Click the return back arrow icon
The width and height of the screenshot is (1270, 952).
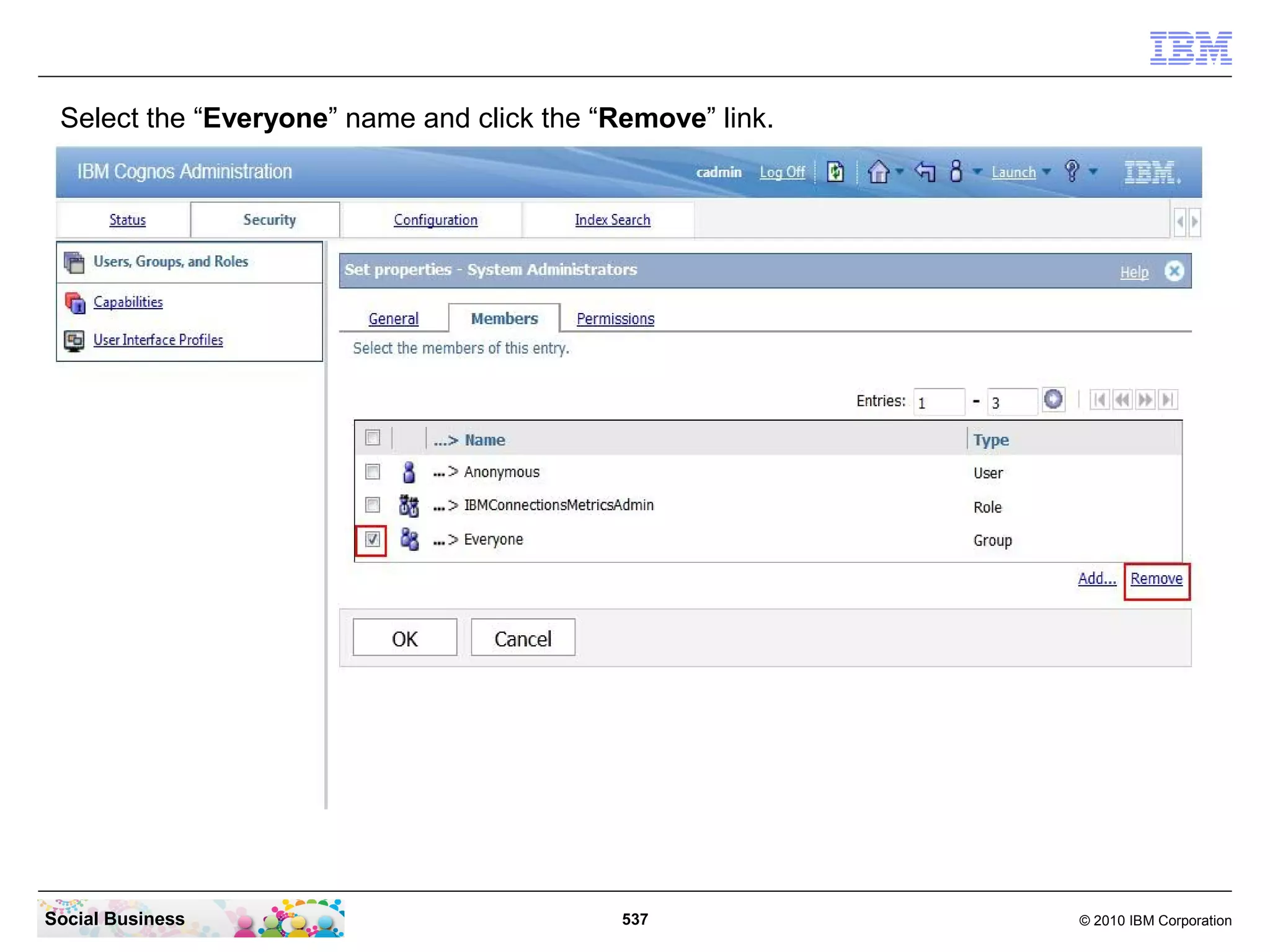click(x=925, y=171)
